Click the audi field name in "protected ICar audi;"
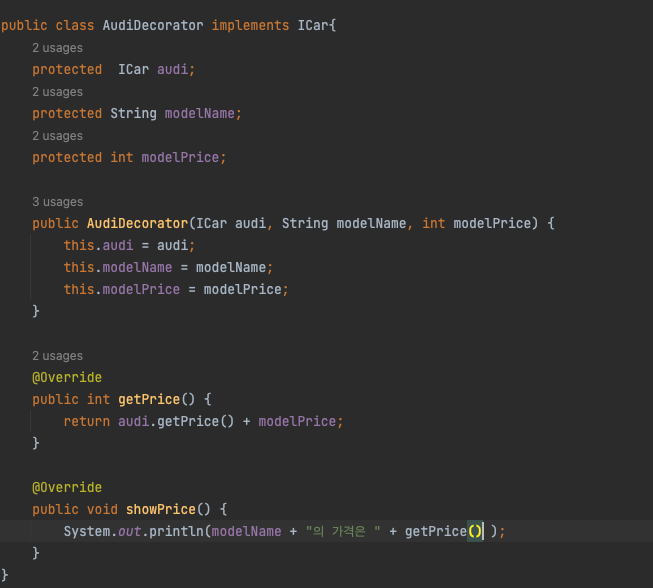Screen dimensions: 653x588 tap(172, 69)
